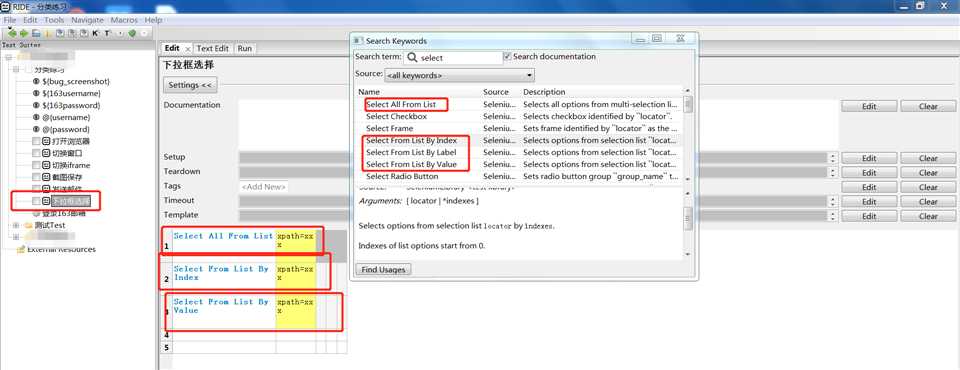This screenshot has height=370, width=960.
Task: Tick the 打开浏览器 test case checkbox
Action: point(36,142)
